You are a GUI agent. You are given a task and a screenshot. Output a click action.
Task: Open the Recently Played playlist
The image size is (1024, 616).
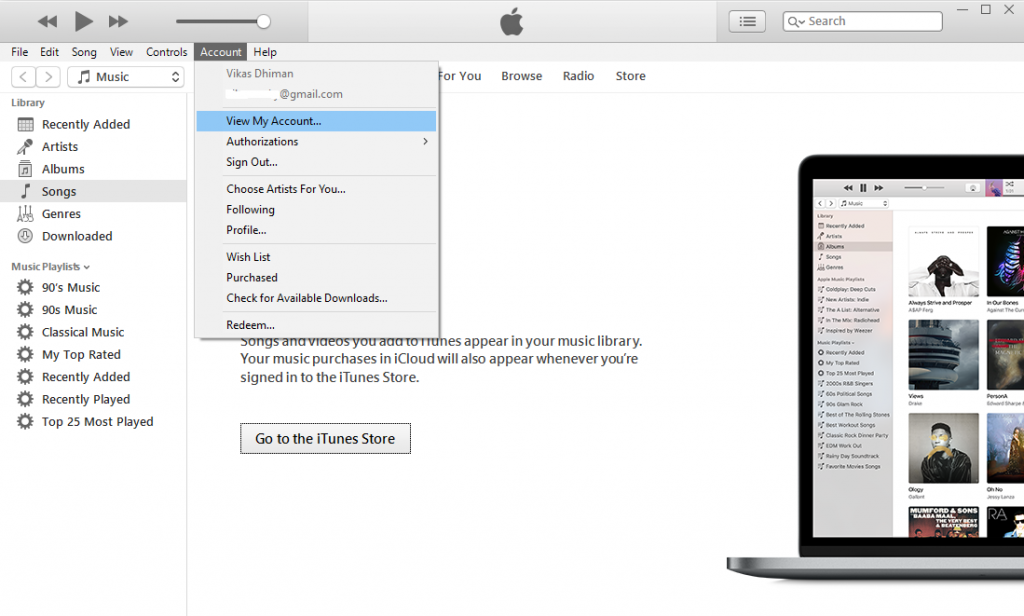[86, 399]
